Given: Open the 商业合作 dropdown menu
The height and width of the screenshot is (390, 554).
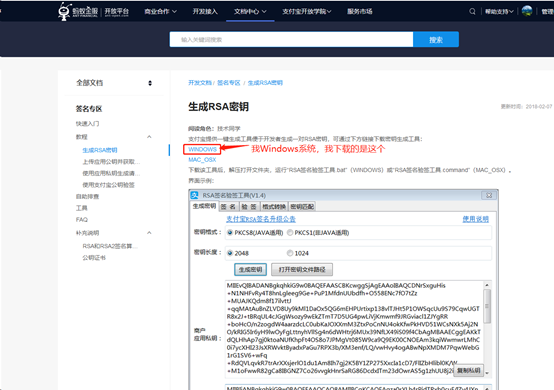Looking at the screenshot, I should pos(160,12).
